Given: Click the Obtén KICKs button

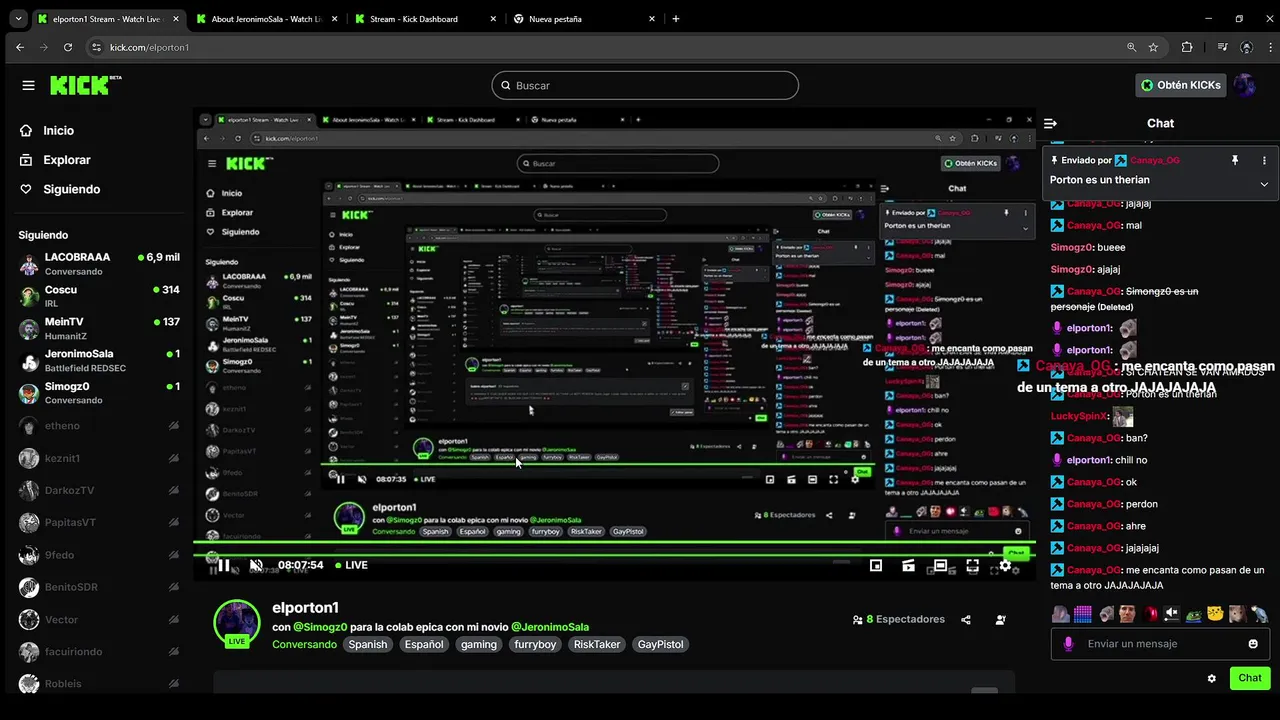Looking at the screenshot, I should (x=1181, y=85).
